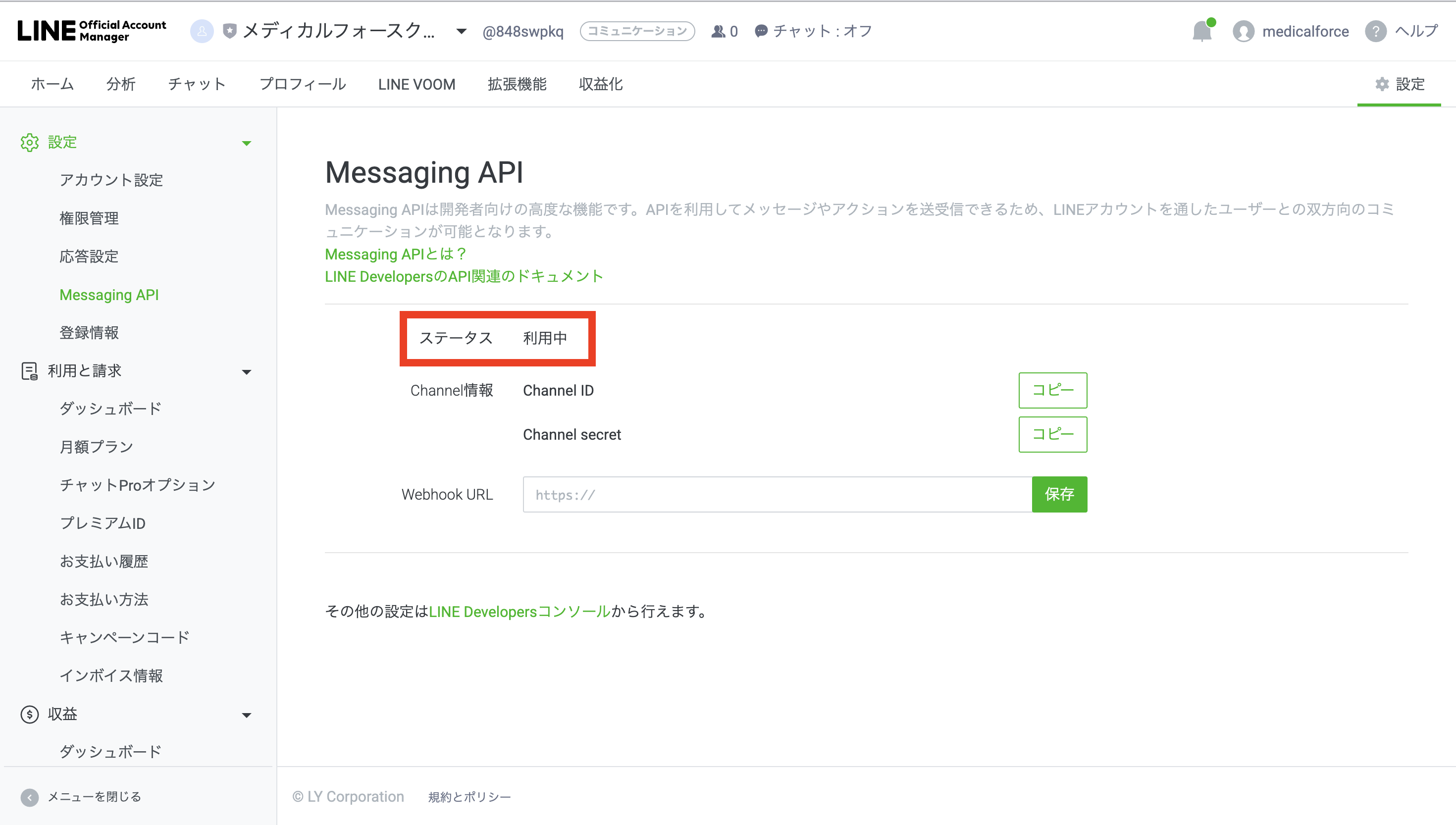Open the account name dropdown arrow

[460, 32]
